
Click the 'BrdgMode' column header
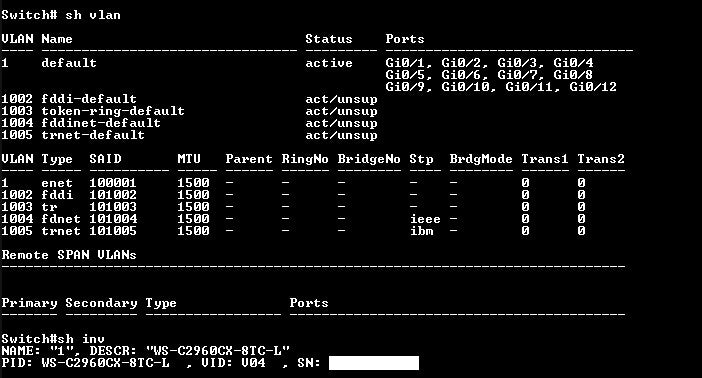(x=481, y=159)
